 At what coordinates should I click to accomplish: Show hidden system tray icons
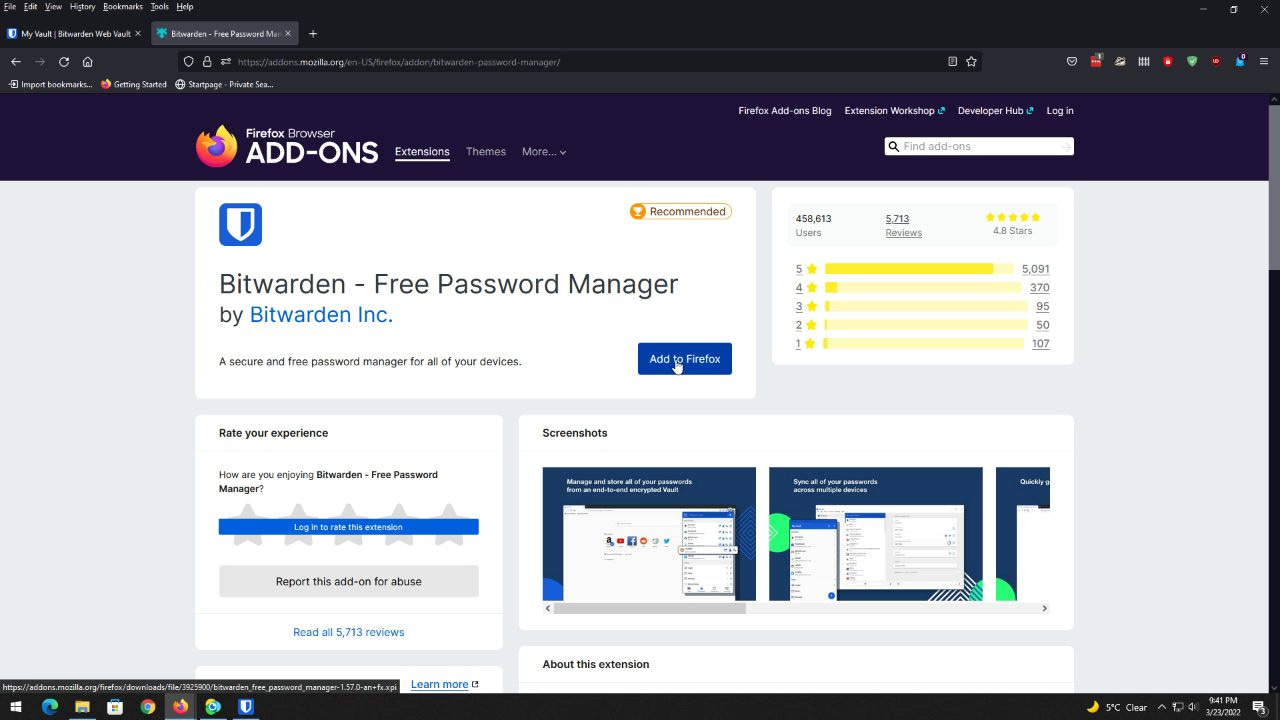click(x=1161, y=707)
